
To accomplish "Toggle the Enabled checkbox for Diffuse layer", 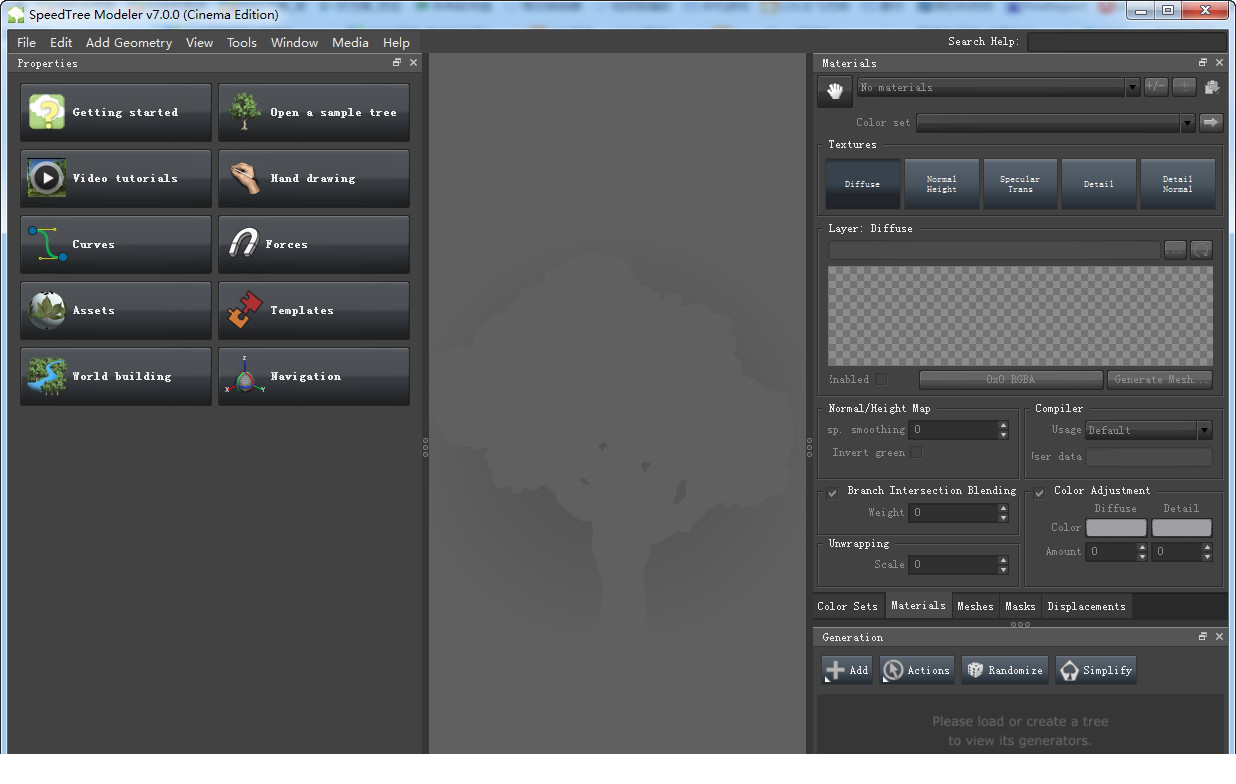I will pyautogui.click(x=881, y=379).
